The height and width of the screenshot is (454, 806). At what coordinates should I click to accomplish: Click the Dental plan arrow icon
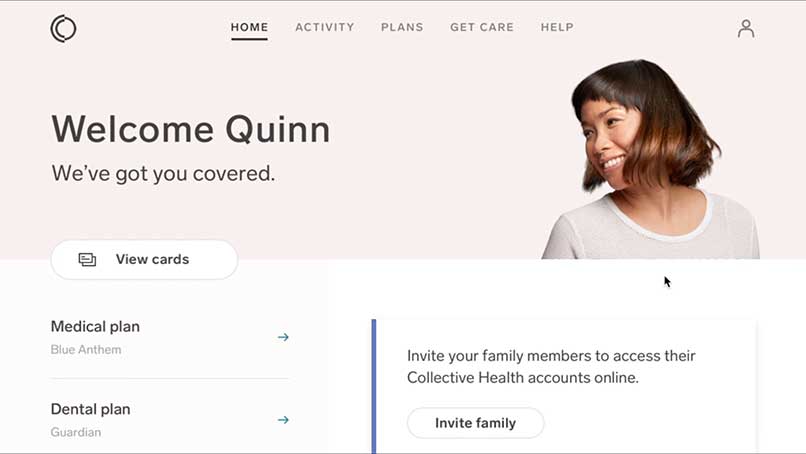pyautogui.click(x=283, y=420)
